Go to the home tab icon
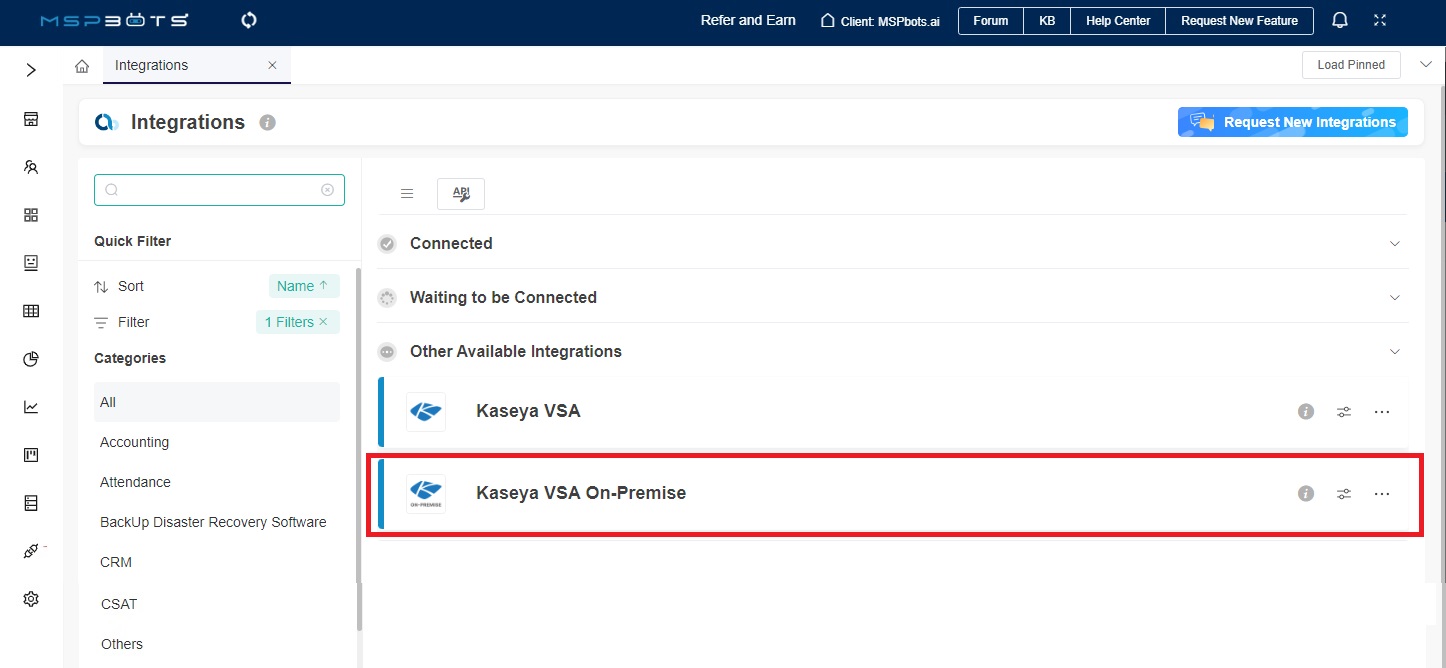This screenshot has width=1446, height=668. pyautogui.click(x=83, y=66)
